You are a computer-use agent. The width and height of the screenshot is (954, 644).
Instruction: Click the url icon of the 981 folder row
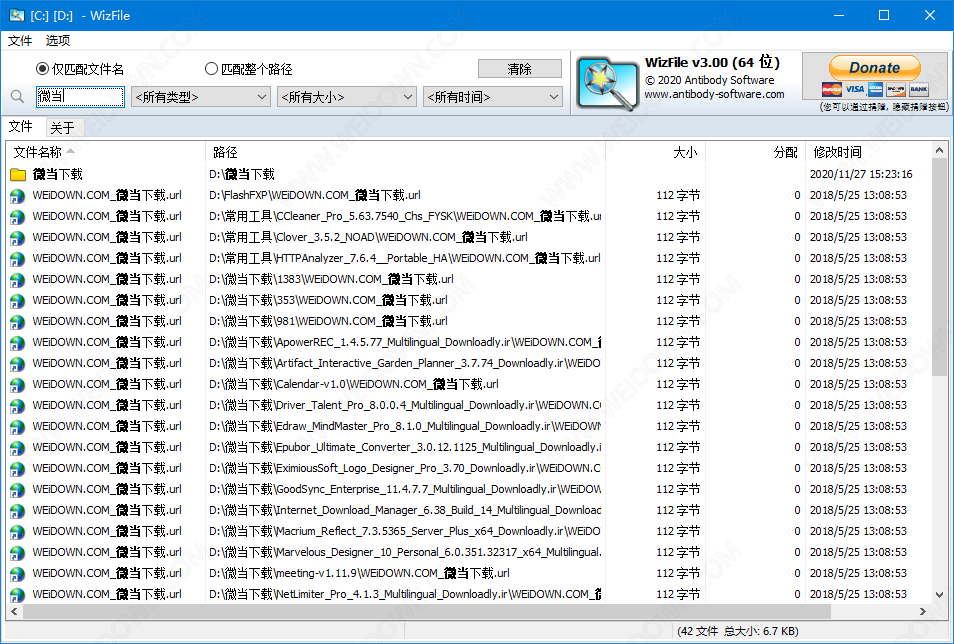click(18, 322)
